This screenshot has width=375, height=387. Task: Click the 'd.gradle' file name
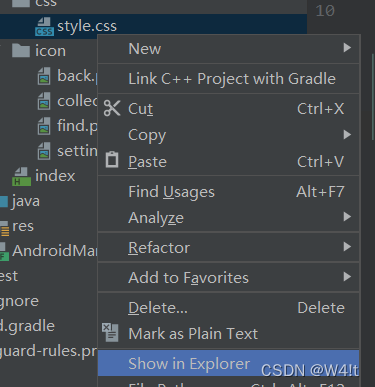(27, 326)
